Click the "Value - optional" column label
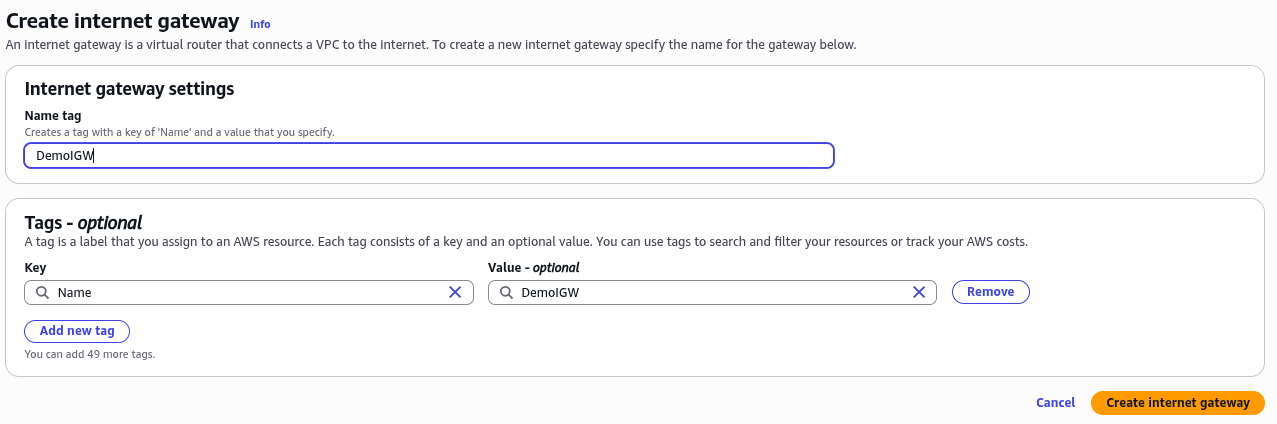 click(534, 268)
